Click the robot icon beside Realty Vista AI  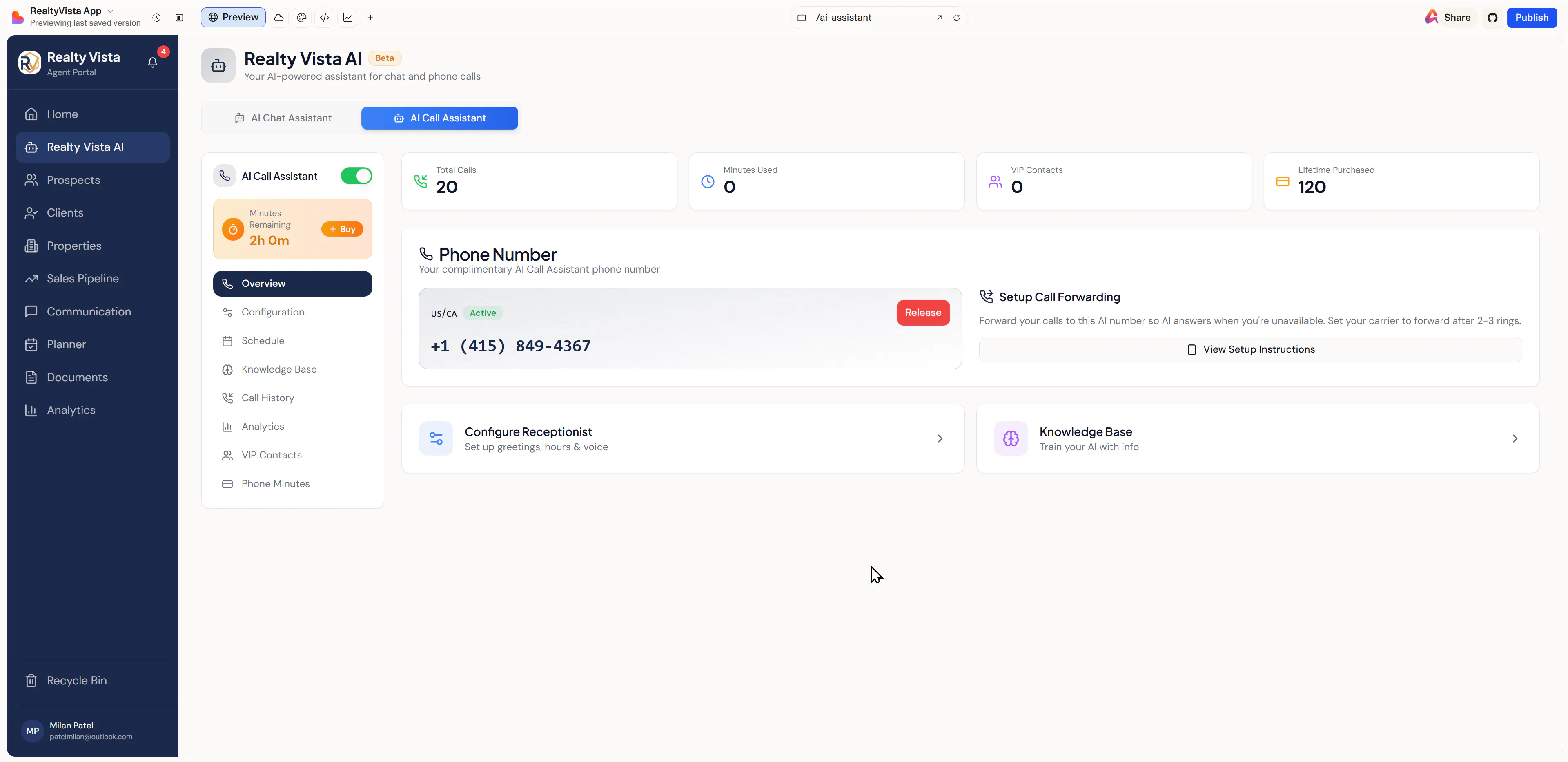pos(218,65)
